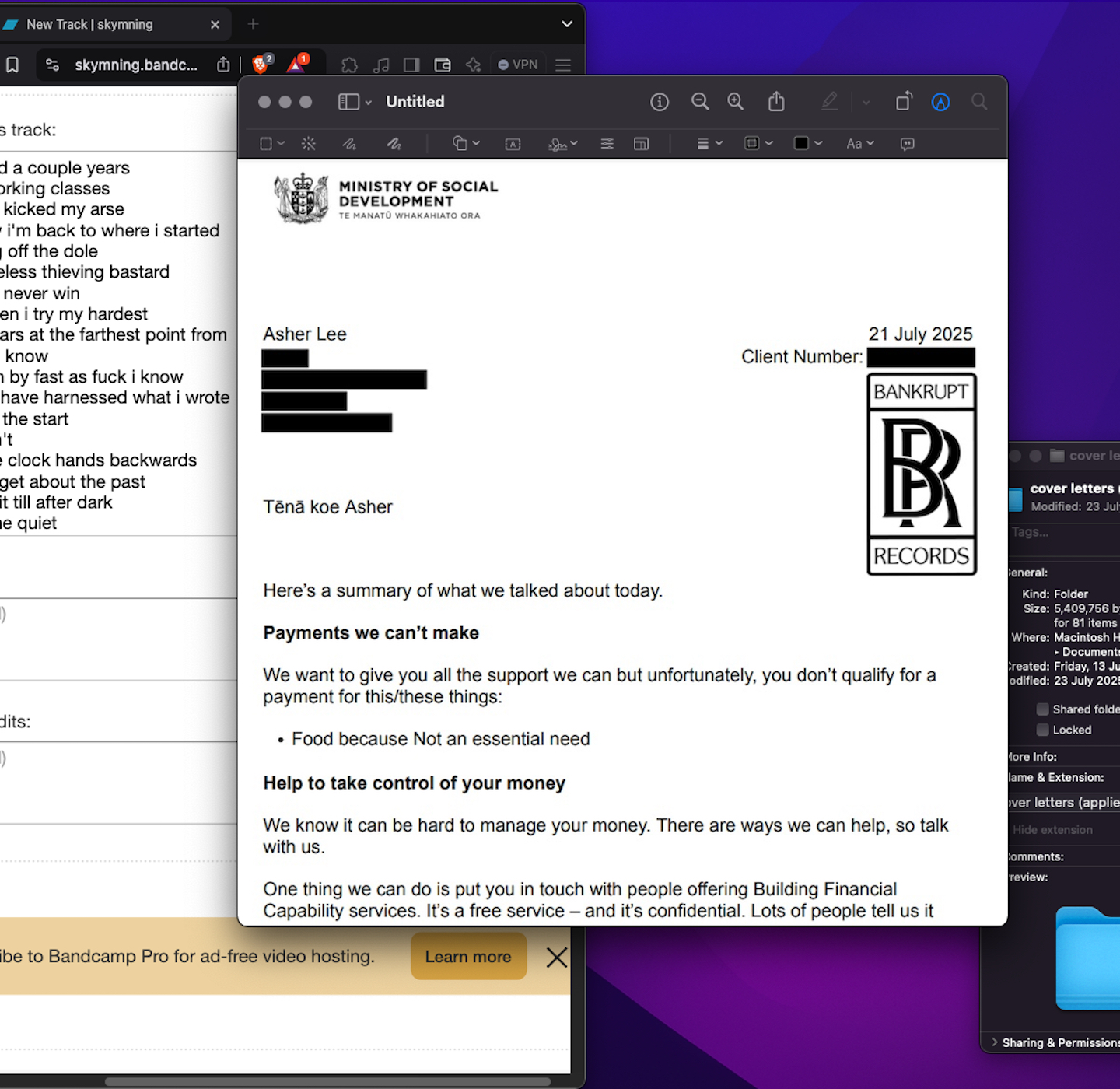1120x1089 pixels.
Task: Open the browser Extensions puzzle icon
Action: click(x=350, y=65)
